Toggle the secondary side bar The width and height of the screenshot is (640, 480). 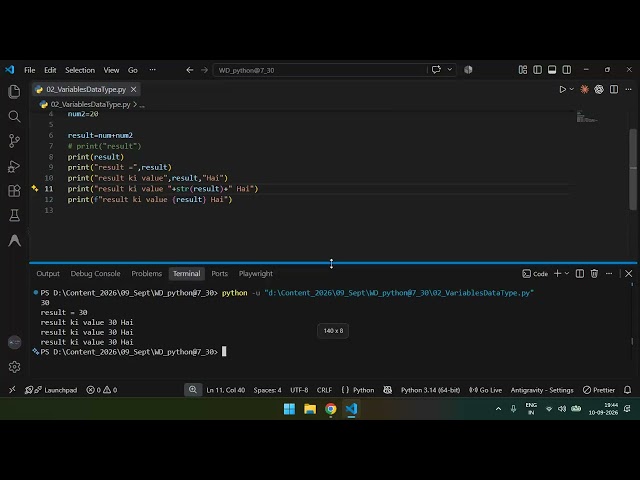coord(567,70)
